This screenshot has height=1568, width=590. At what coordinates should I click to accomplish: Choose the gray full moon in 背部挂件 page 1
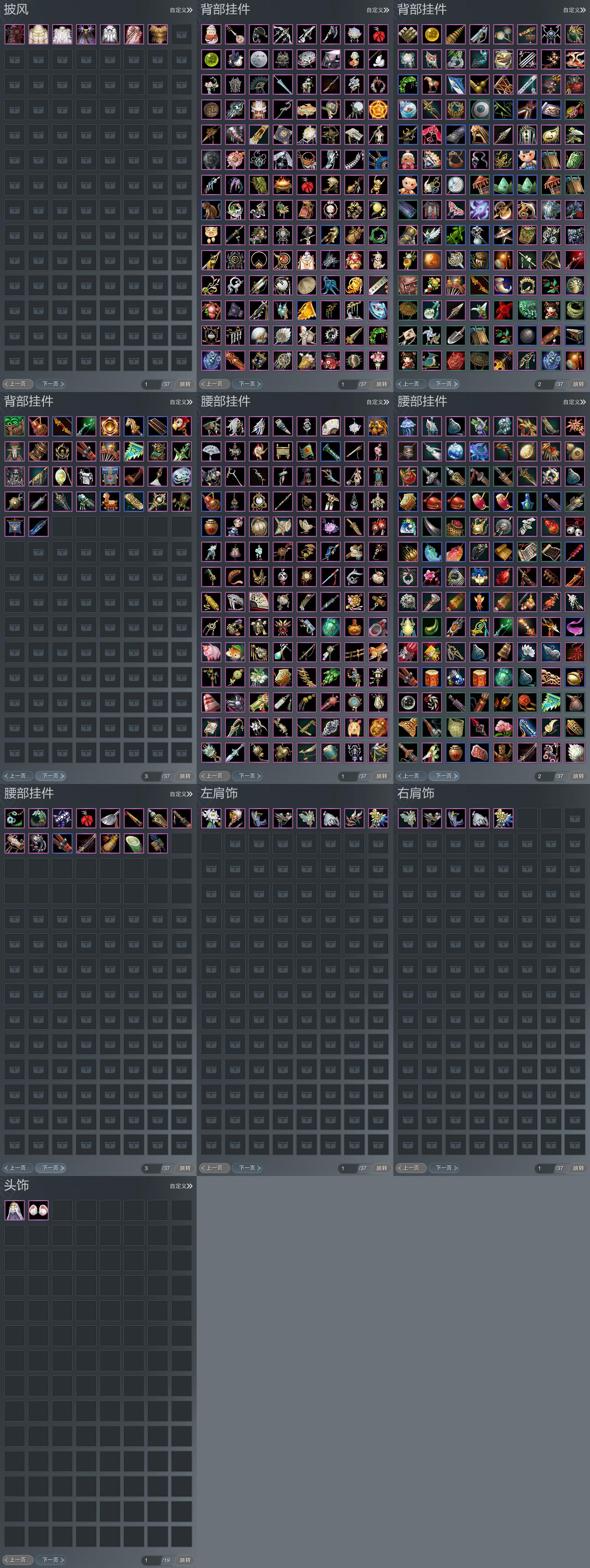(259, 59)
